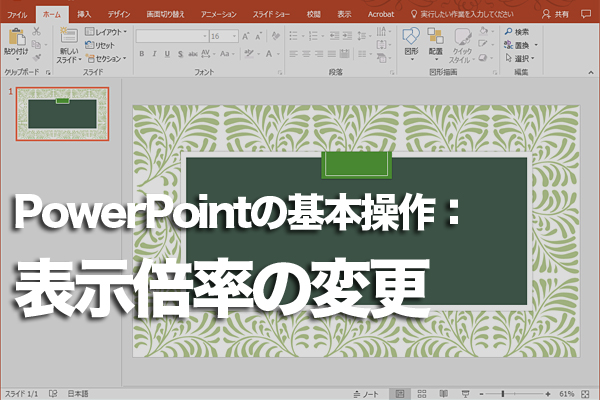The width and height of the screenshot is (600, 400).
Task: Click the Reset (リセット) button
Action: (x=100, y=45)
